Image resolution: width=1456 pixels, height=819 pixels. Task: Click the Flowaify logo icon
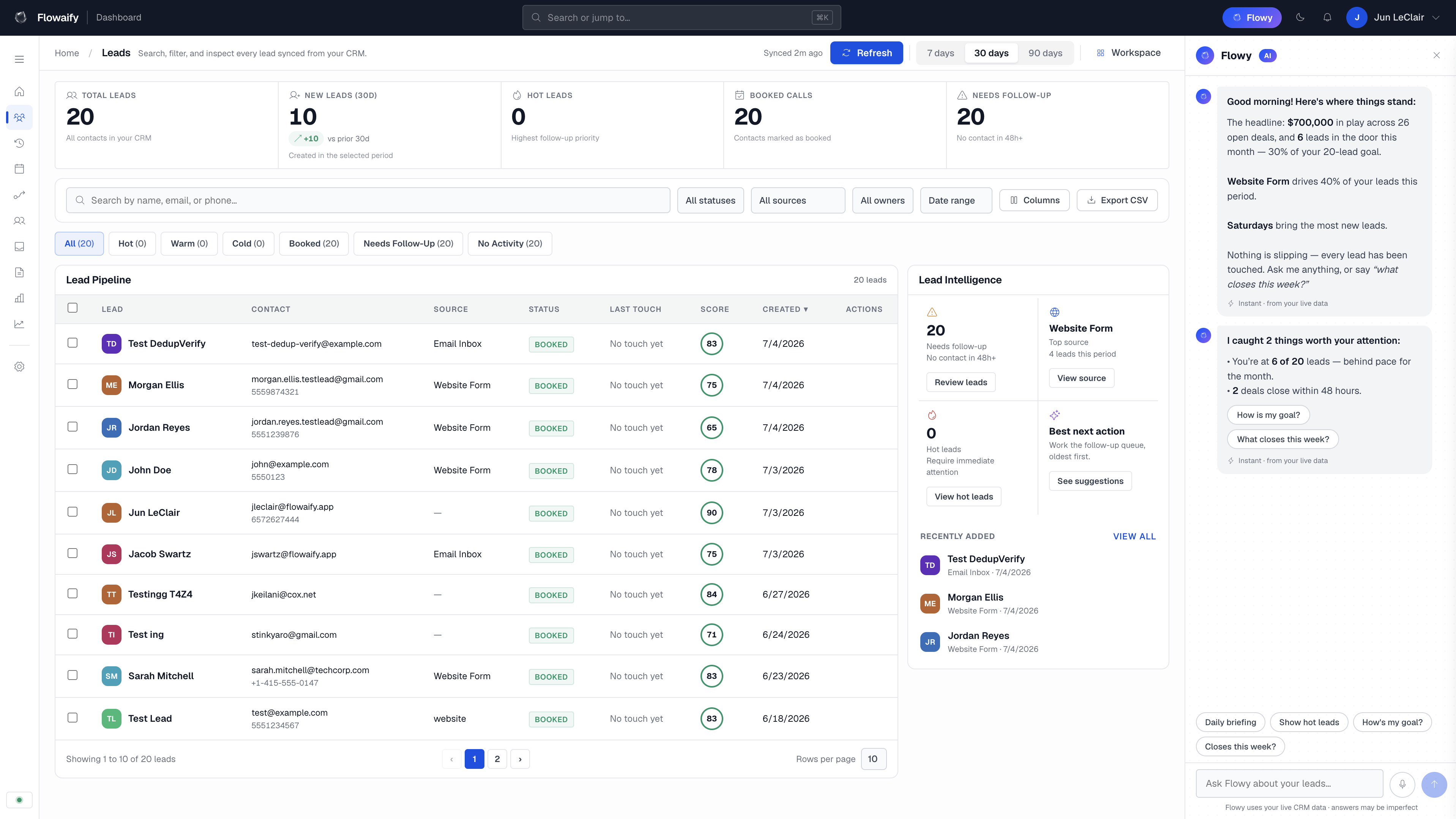(21, 17)
